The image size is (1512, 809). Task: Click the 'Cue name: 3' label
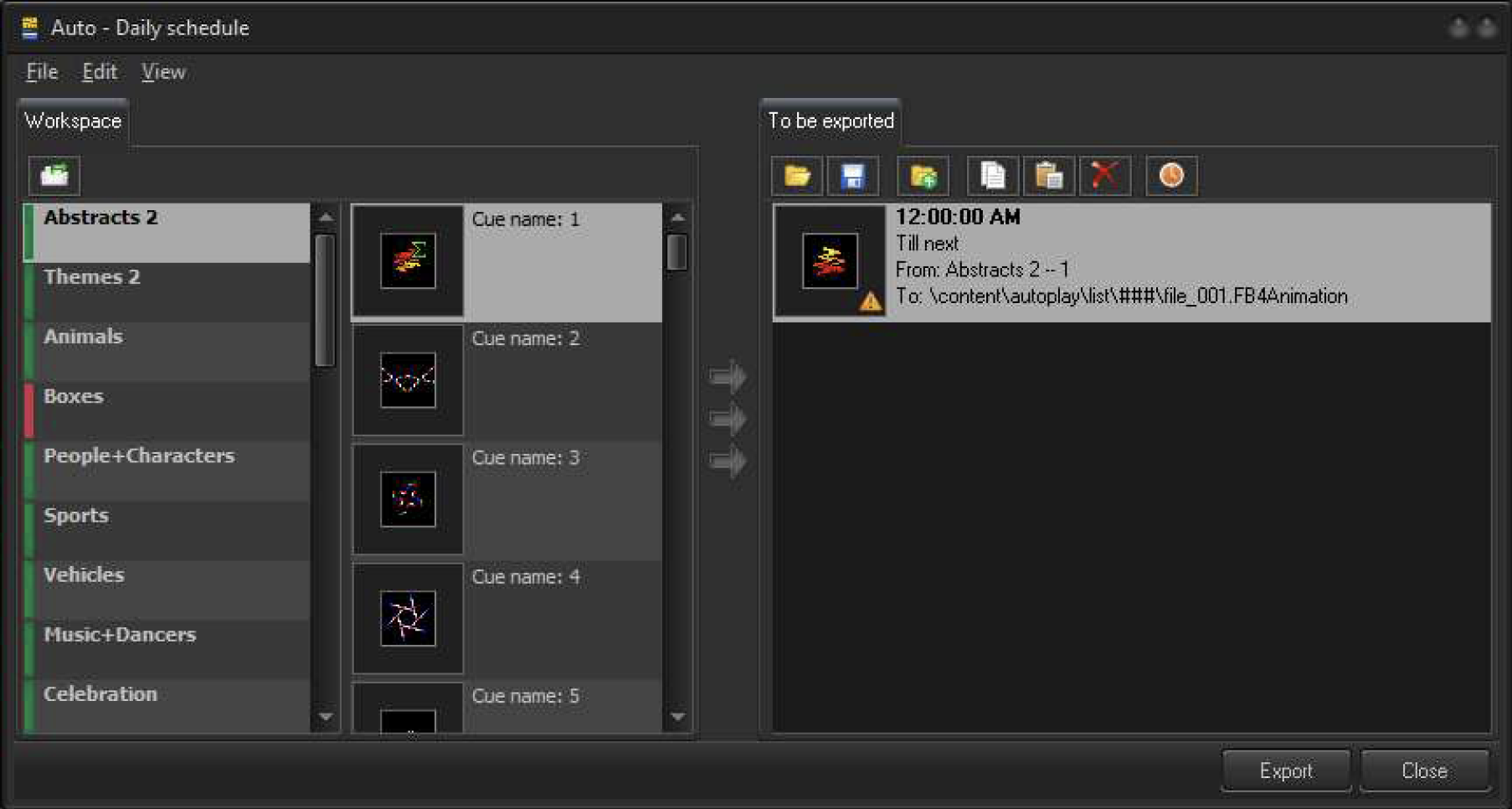click(x=526, y=458)
